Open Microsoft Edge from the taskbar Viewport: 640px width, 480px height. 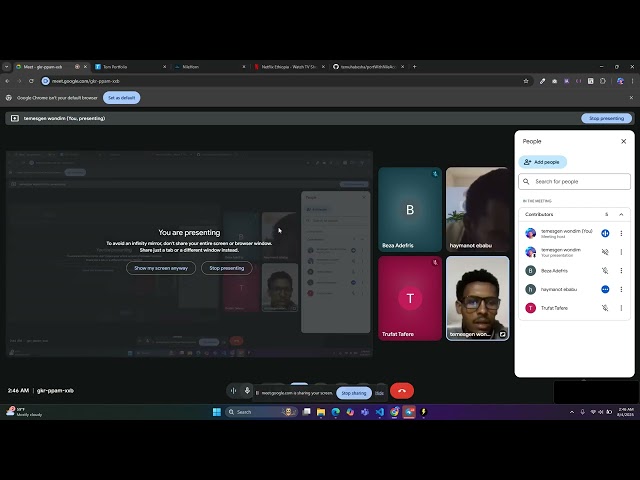[336, 412]
